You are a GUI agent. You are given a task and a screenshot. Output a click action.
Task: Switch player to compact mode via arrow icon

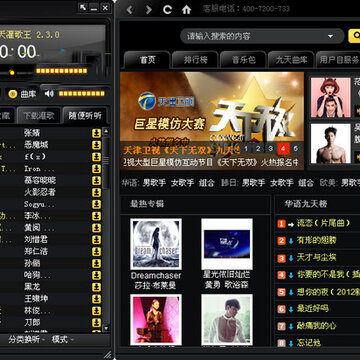pos(83,7)
